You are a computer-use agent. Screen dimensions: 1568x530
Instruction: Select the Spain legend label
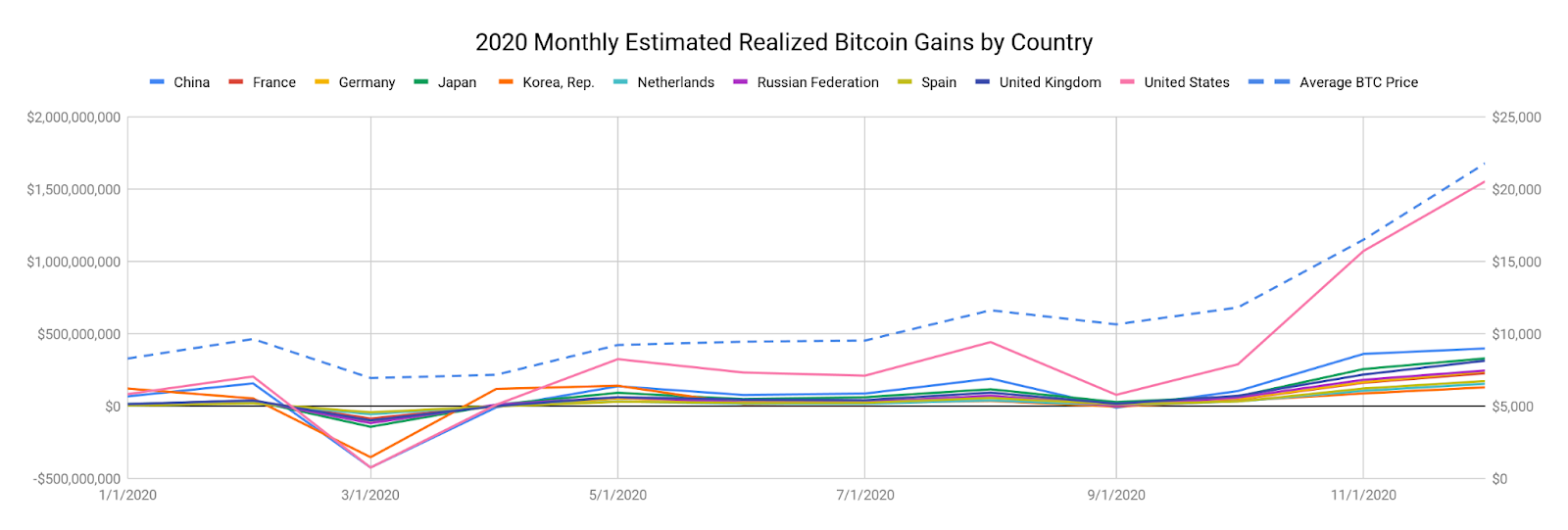[938, 82]
